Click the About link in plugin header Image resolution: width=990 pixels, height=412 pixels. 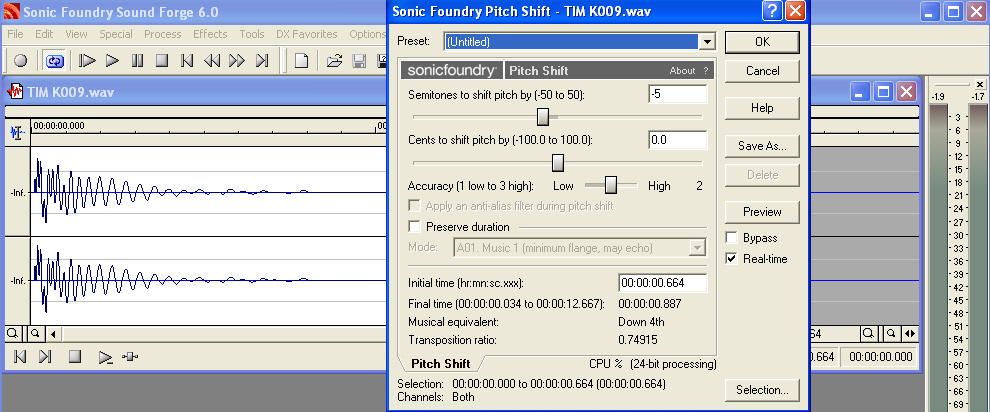(x=683, y=71)
